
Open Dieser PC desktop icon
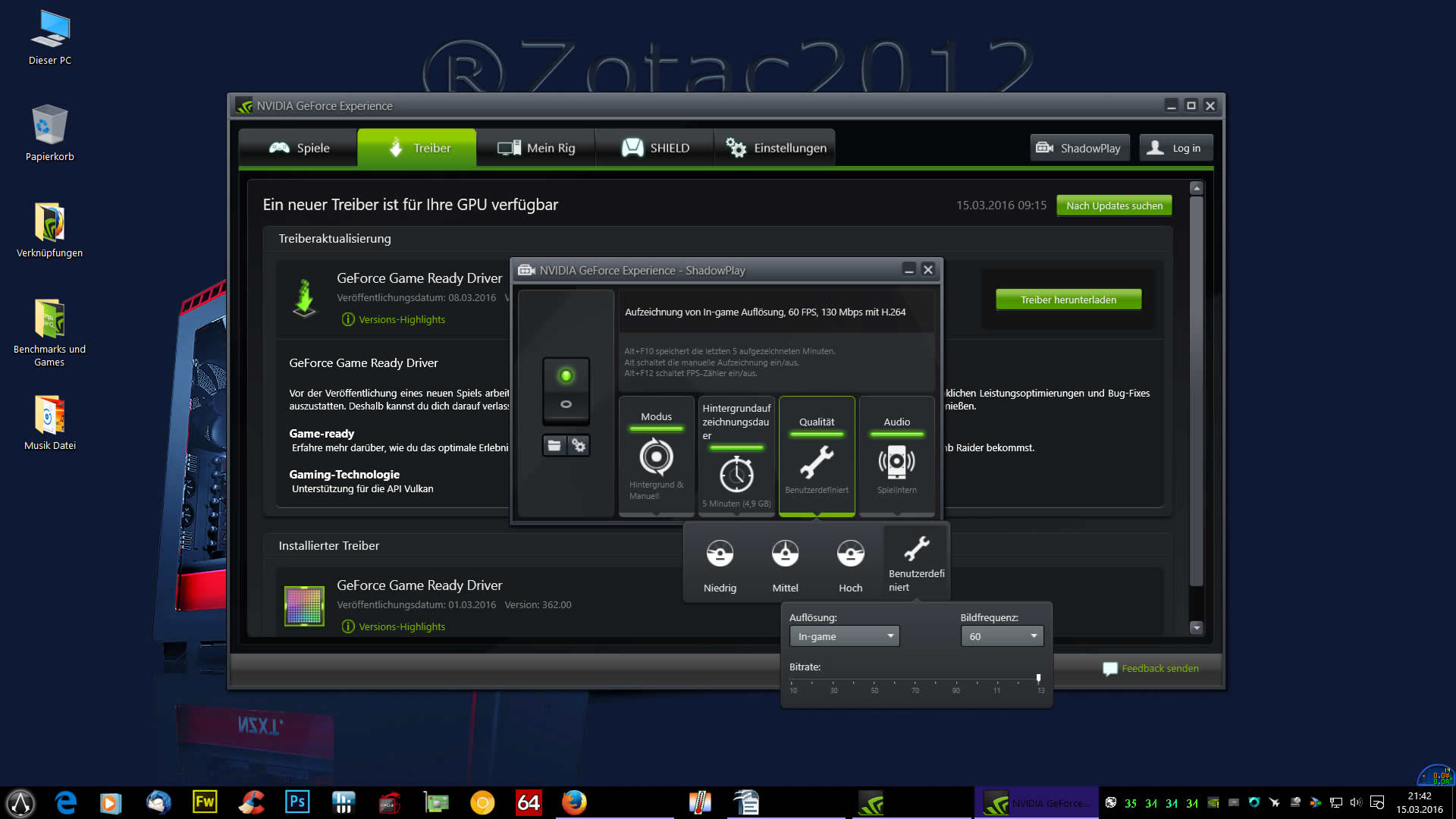click(x=50, y=38)
